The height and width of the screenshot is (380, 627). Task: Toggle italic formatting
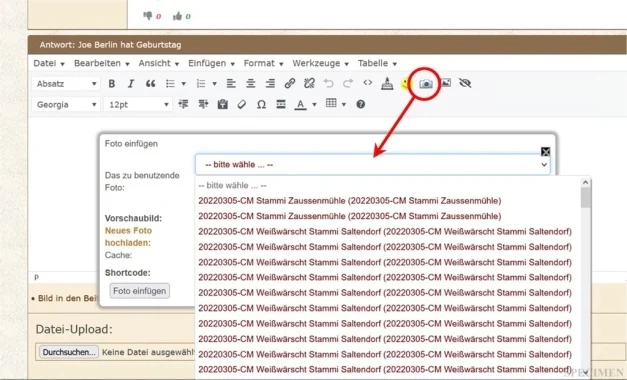click(131, 84)
